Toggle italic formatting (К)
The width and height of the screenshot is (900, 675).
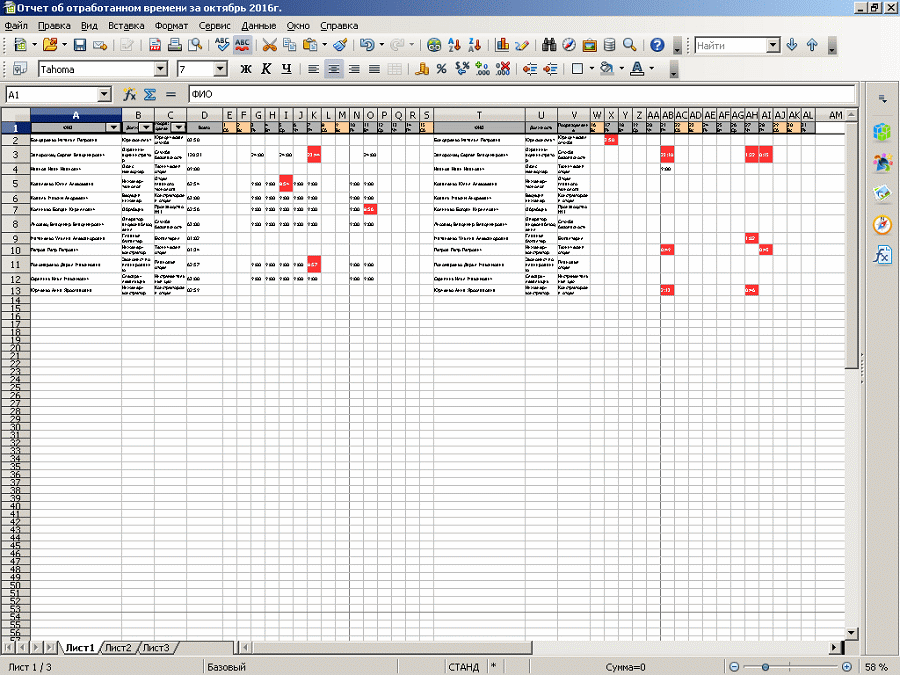266,69
